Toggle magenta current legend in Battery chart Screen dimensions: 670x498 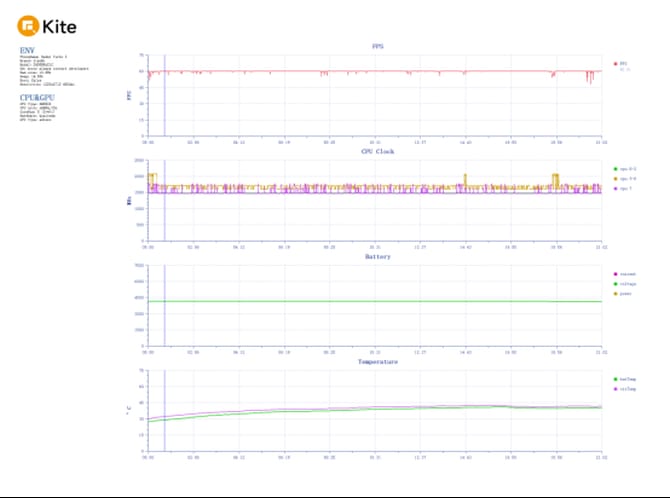point(625,274)
